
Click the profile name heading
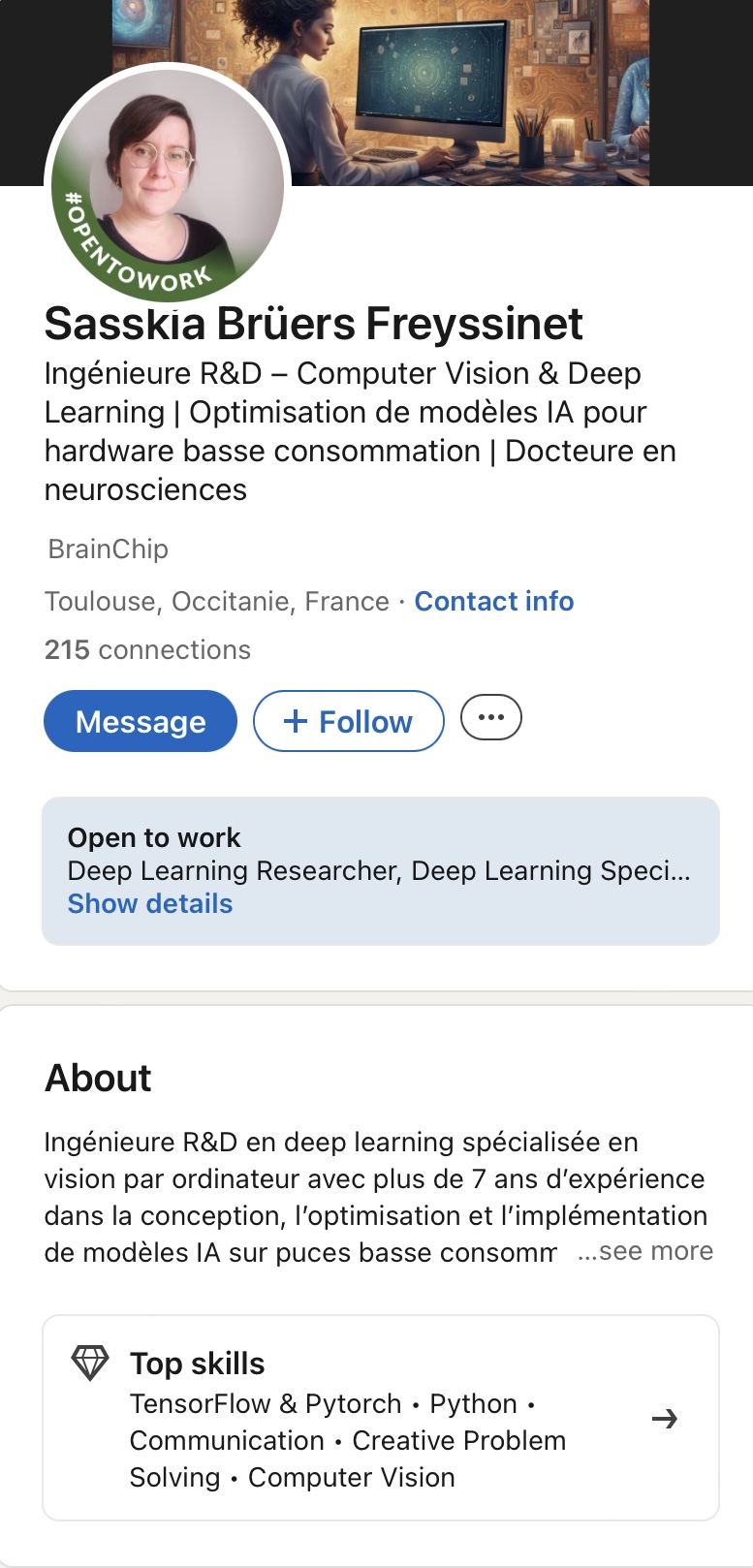(314, 324)
